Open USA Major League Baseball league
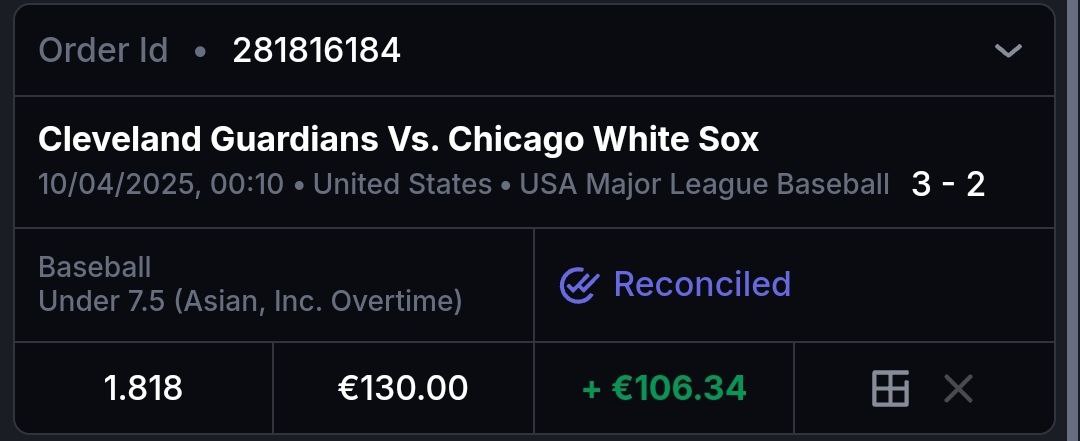Viewport: 1080px width, 441px height. 704,185
